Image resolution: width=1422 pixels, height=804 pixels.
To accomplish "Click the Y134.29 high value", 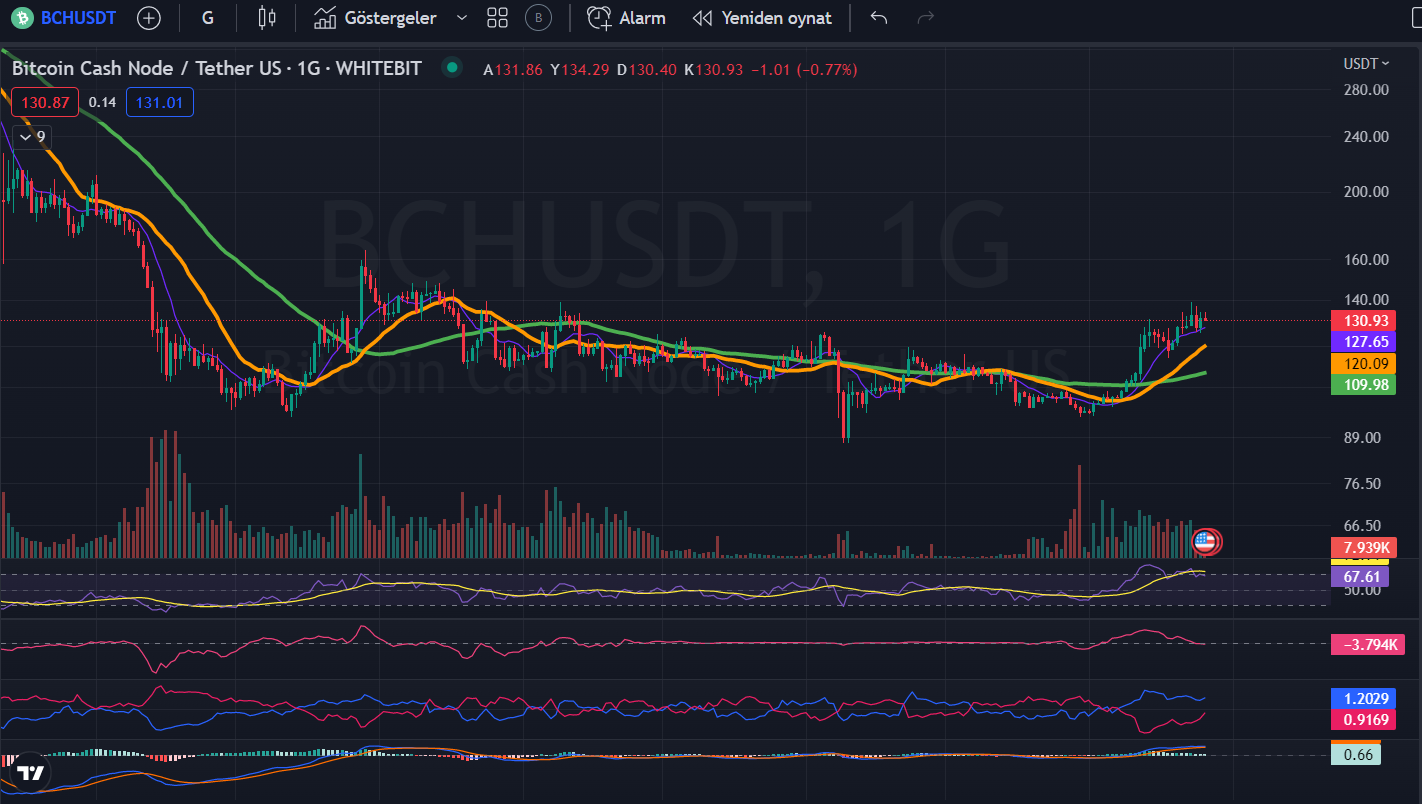I will point(580,70).
